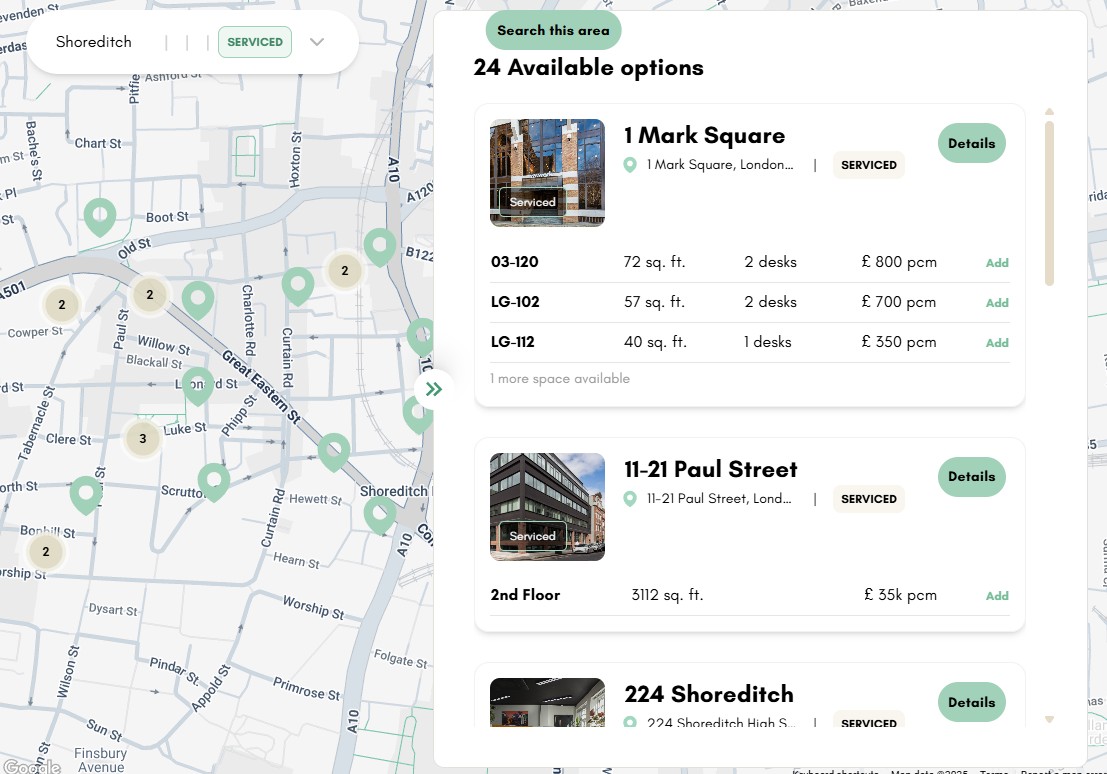1107x774 pixels.
Task: Open Details for 1 Mark Square
Action: coord(971,143)
